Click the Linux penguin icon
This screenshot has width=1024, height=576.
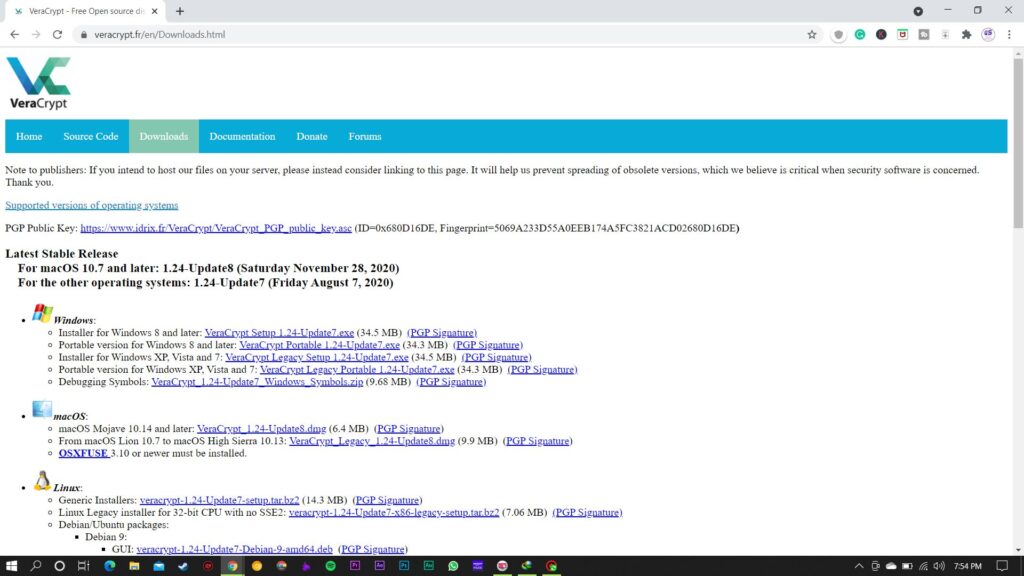[42, 481]
